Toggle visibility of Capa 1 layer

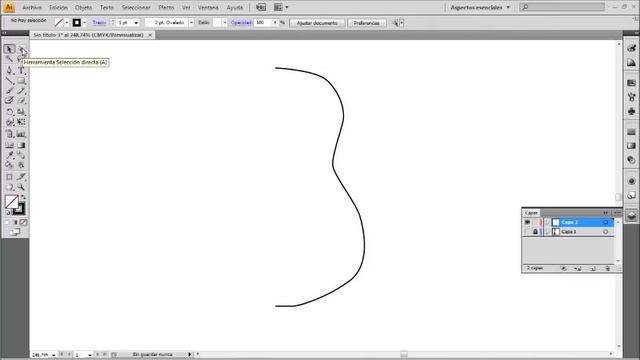(x=527, y=232)
